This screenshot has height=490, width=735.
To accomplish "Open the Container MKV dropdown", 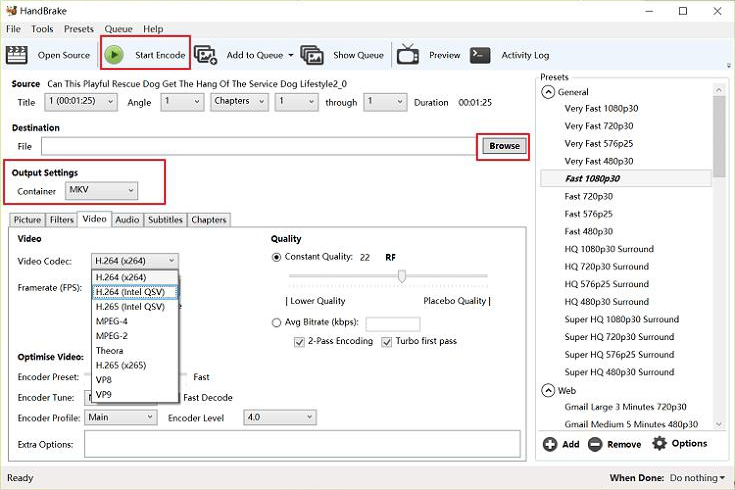I will [x=101, y=190].
